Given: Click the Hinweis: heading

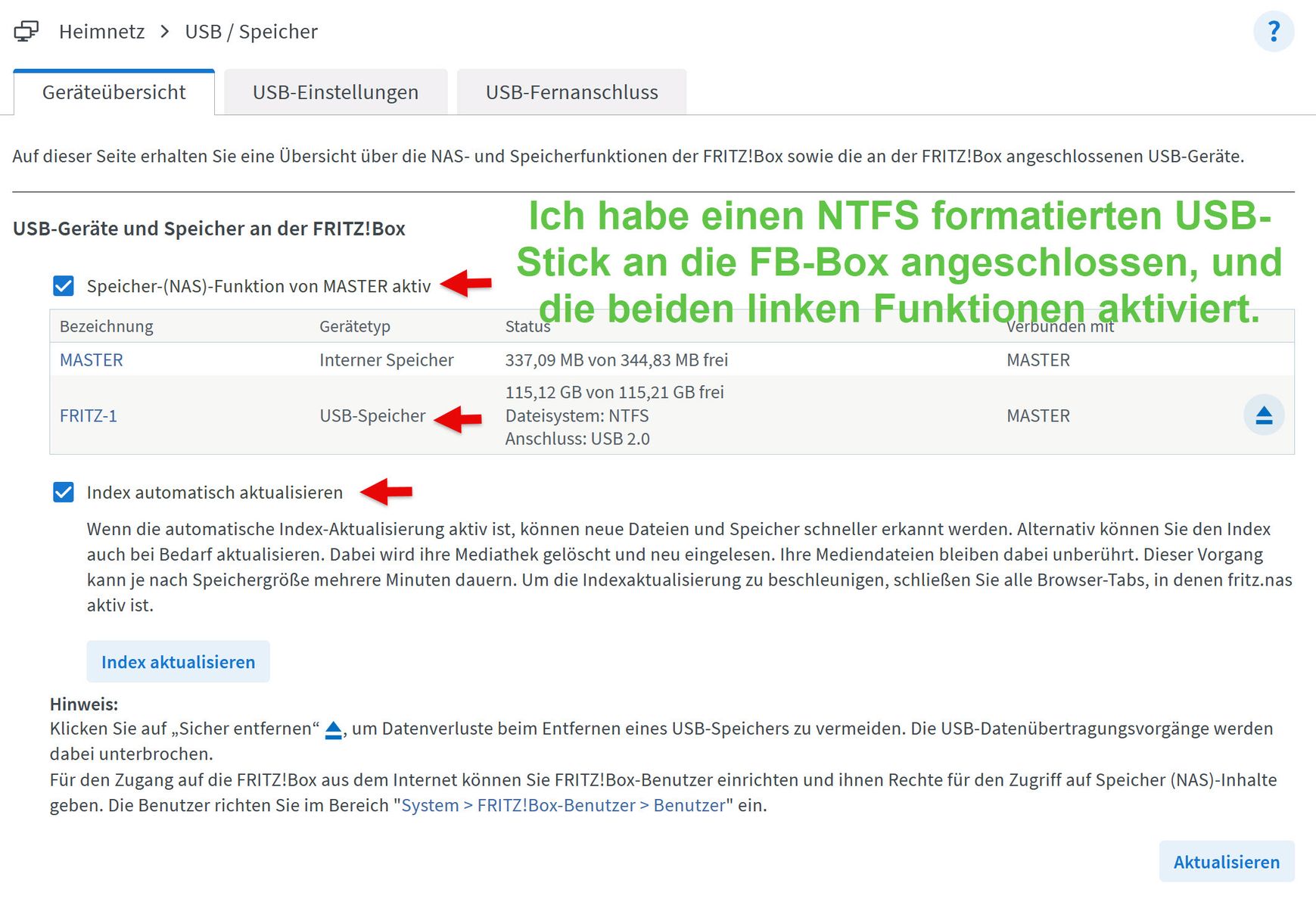Looking at the screenshot, I should (x=84, y=704).
